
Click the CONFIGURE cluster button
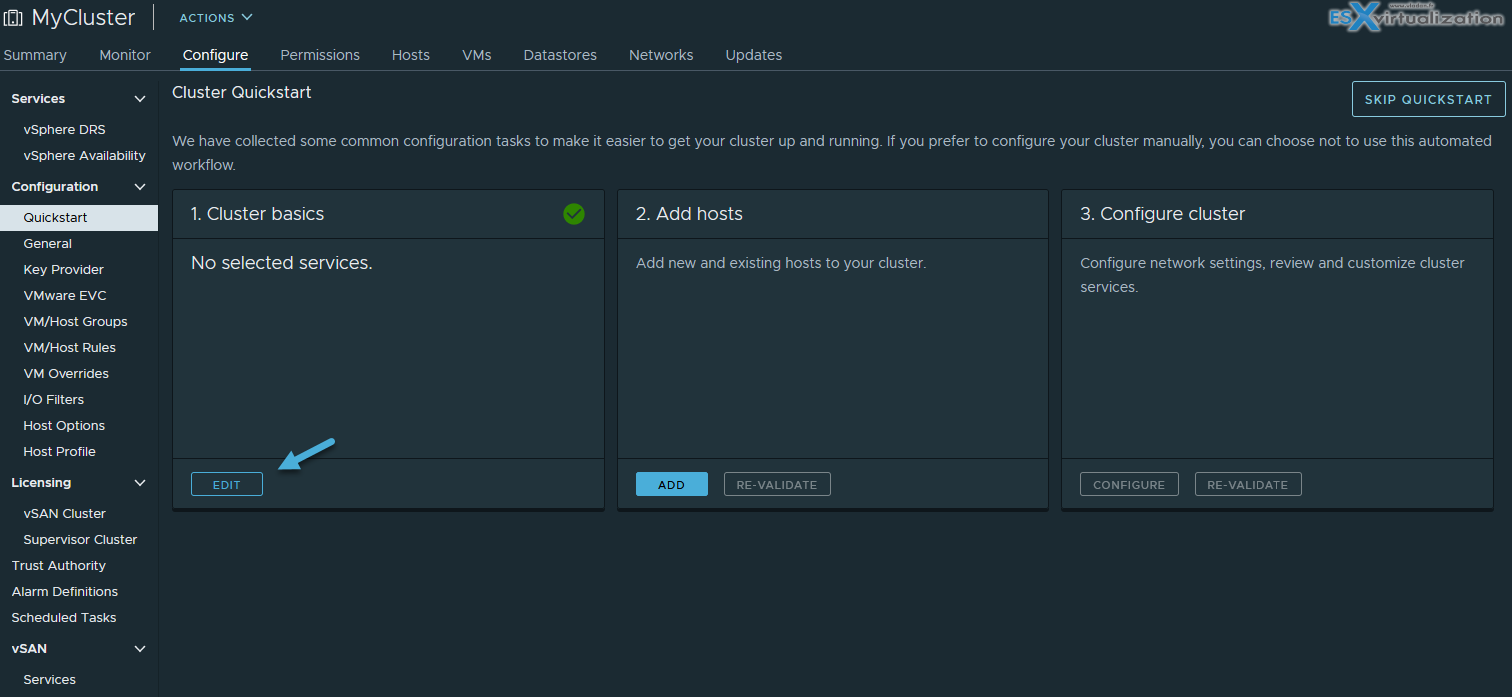click(x=1129, y=484)
